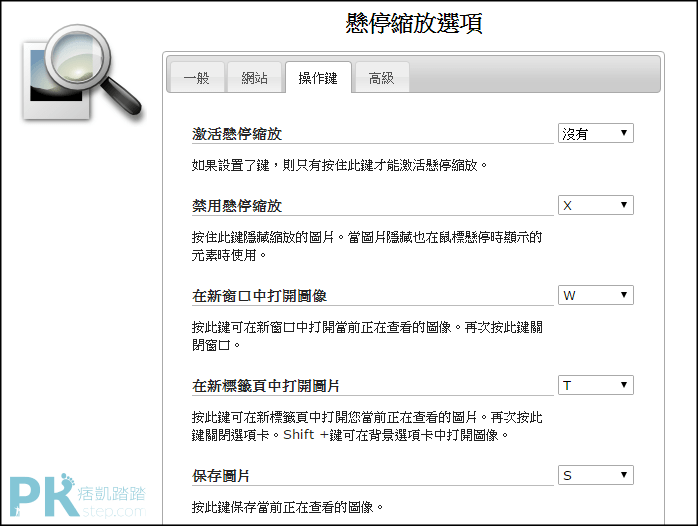Click the Hover Zoom magnifier logo icon
Screen dimensions: 698x526
[x=82, y=73]
